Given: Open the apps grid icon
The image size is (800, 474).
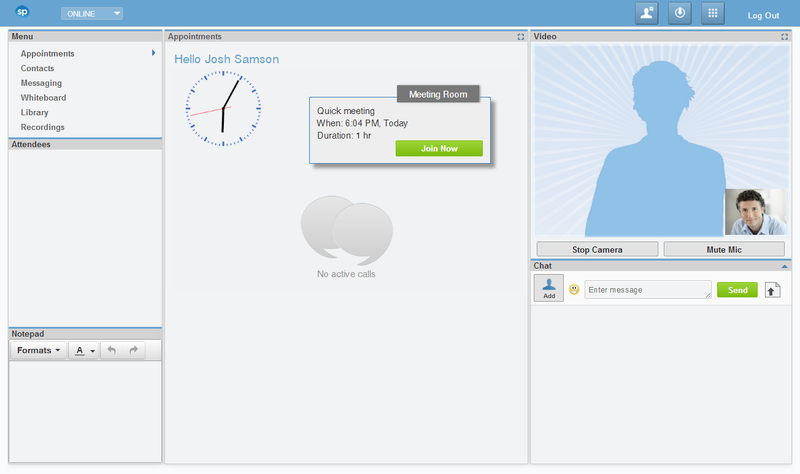Looking at the screenshot, I should point(713,13).
